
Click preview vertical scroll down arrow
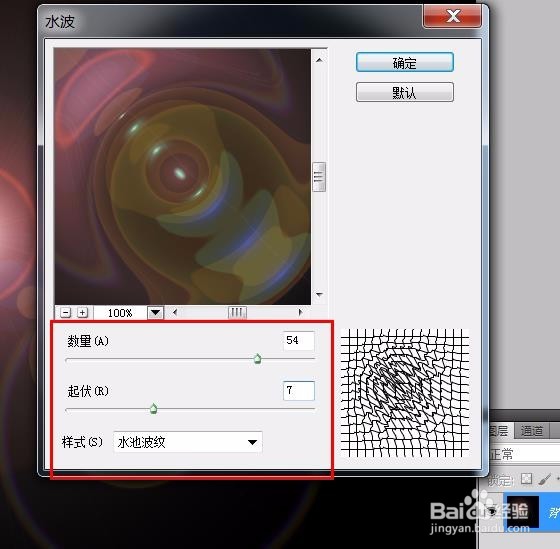click(319, 295)
